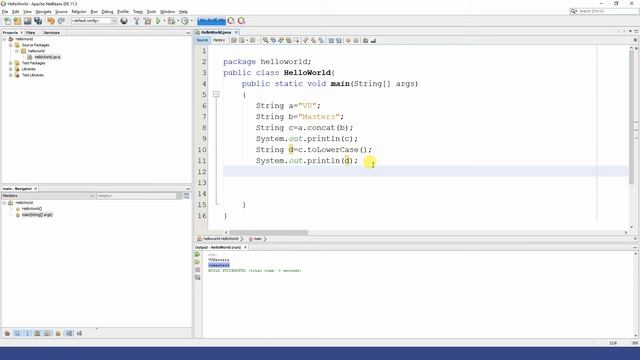Click the Open Project toolbar icon
Viewport: 640px width, 360px height.
coord(27,21)
